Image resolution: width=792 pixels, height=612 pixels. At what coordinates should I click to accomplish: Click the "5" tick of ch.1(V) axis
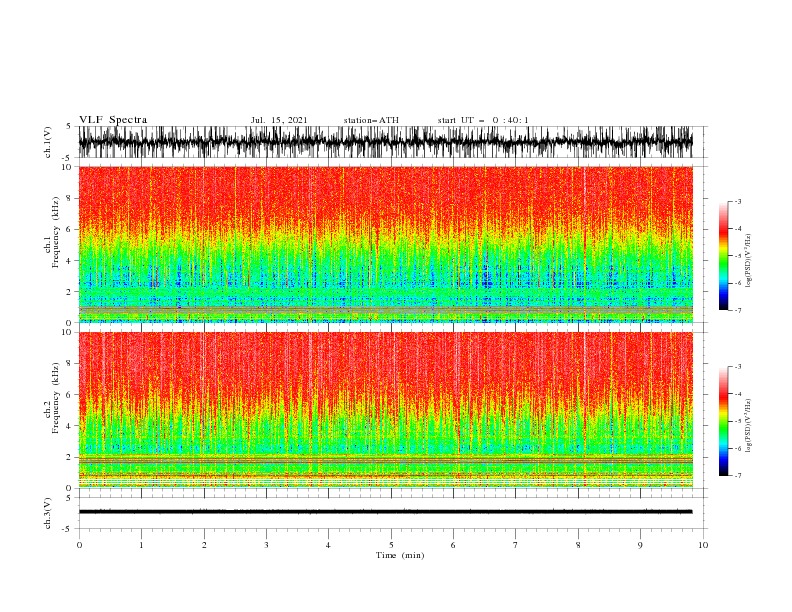(70, 127)
